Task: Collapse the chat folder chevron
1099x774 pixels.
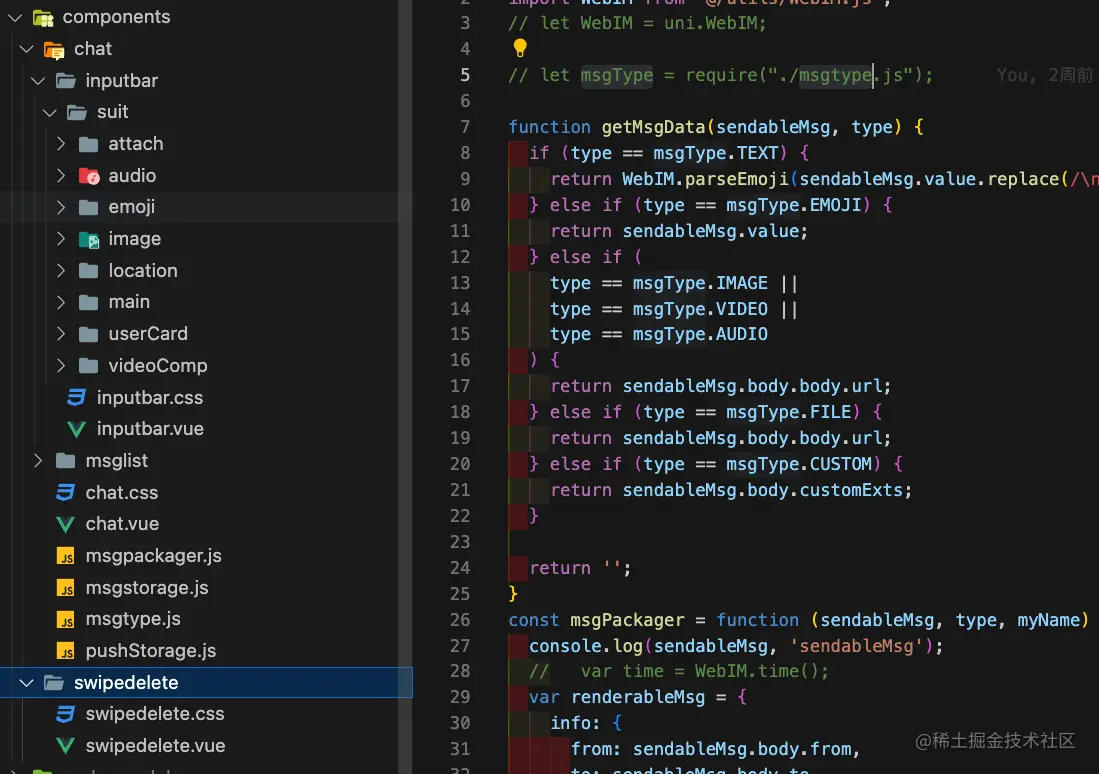Action: pos(27,49)
